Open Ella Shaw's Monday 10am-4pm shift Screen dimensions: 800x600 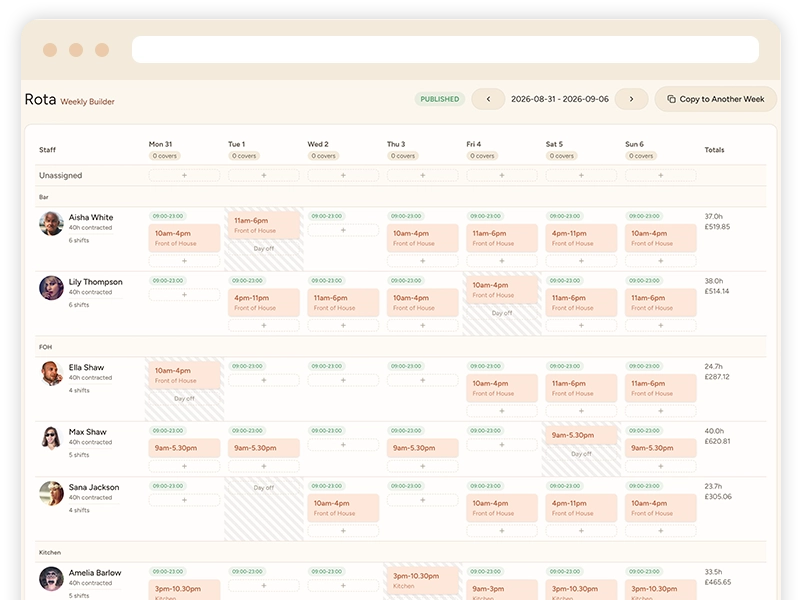coord(184,375)
